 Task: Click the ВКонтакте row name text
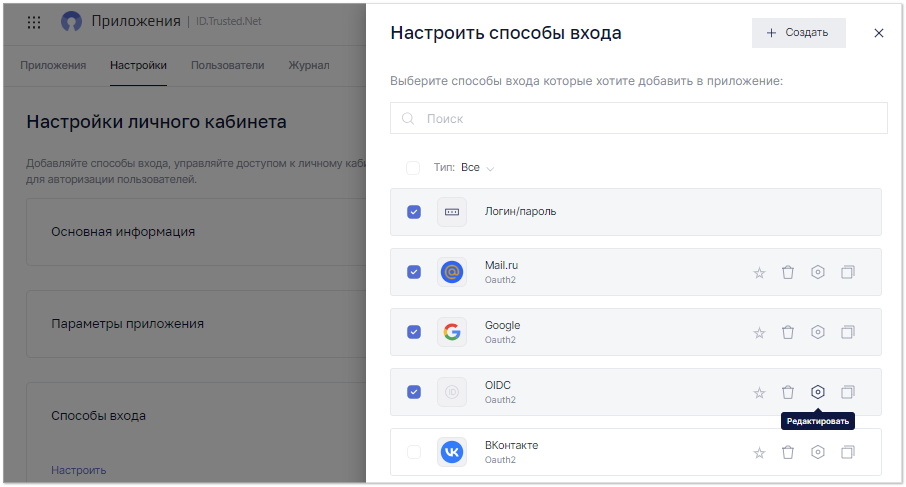tap(512, 445)
